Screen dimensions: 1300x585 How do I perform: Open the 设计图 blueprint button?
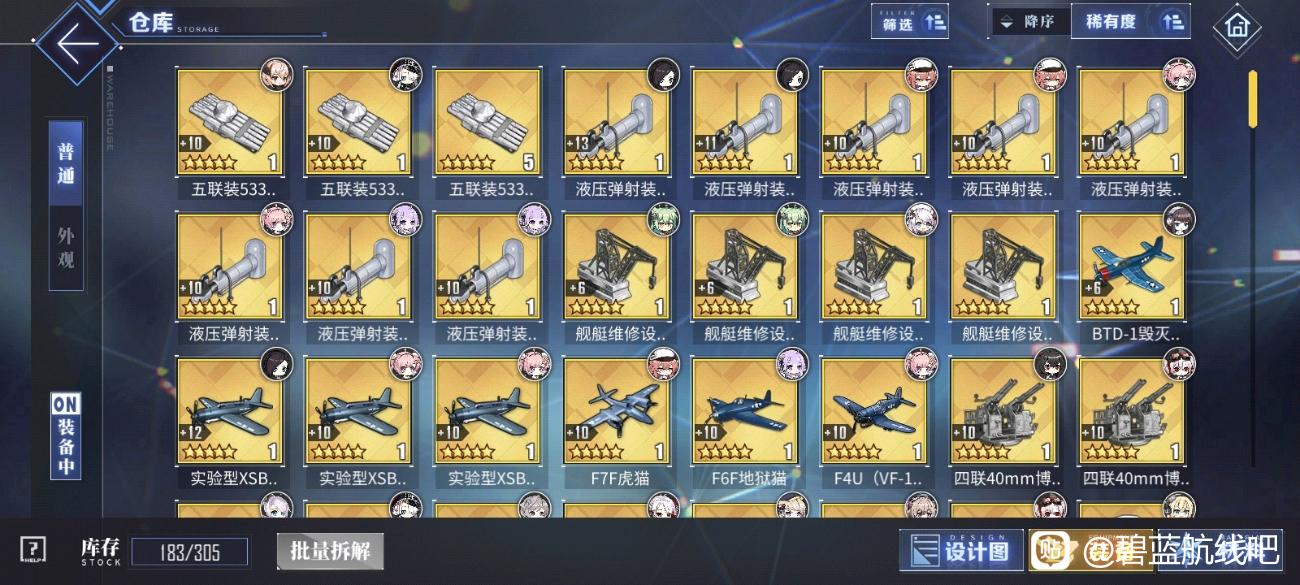click(x=961, y=551)
